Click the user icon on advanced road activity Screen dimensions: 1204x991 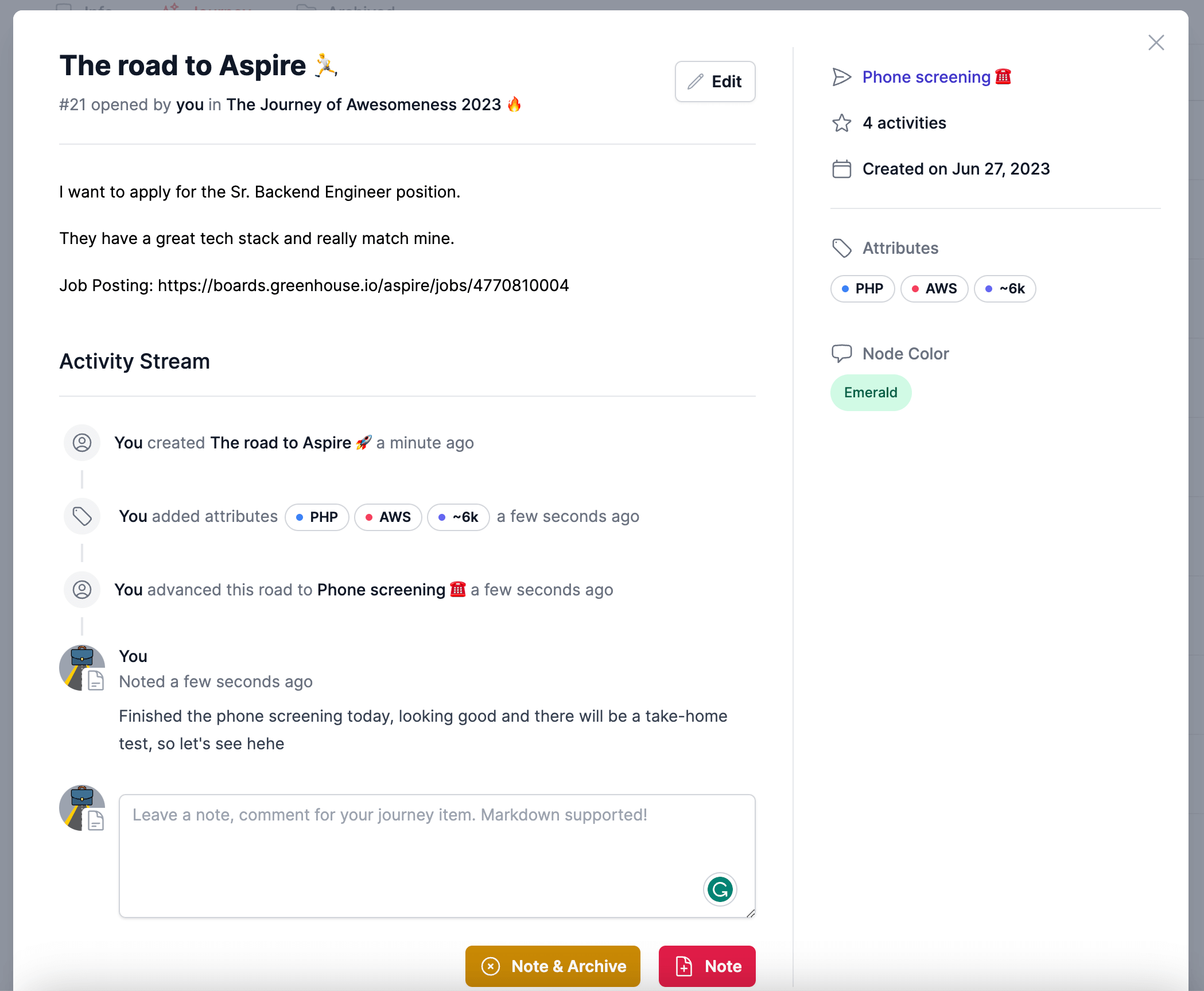82,590
